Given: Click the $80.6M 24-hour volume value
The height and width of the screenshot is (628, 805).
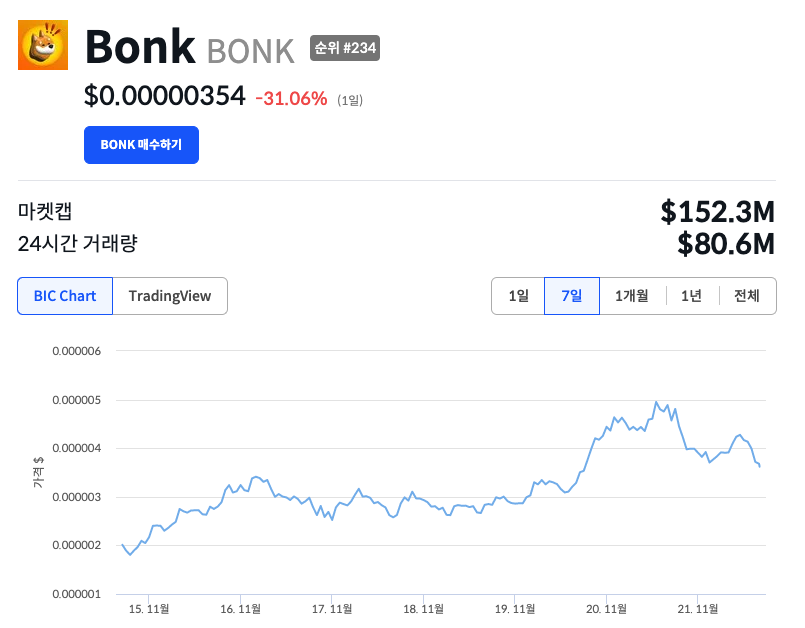Looking at the screenshot, I should point(726,243).
